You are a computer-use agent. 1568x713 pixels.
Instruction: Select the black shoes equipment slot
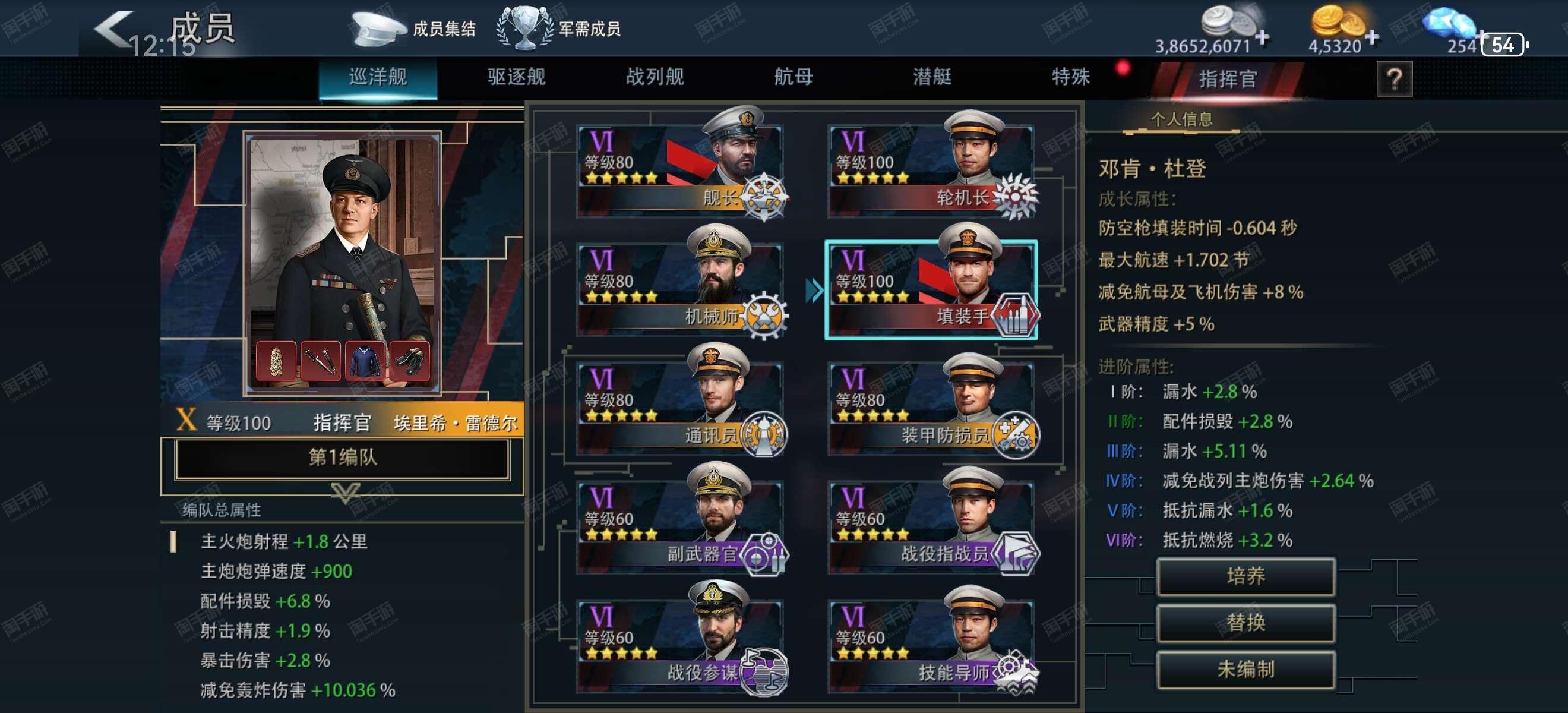tap(409, 361)
